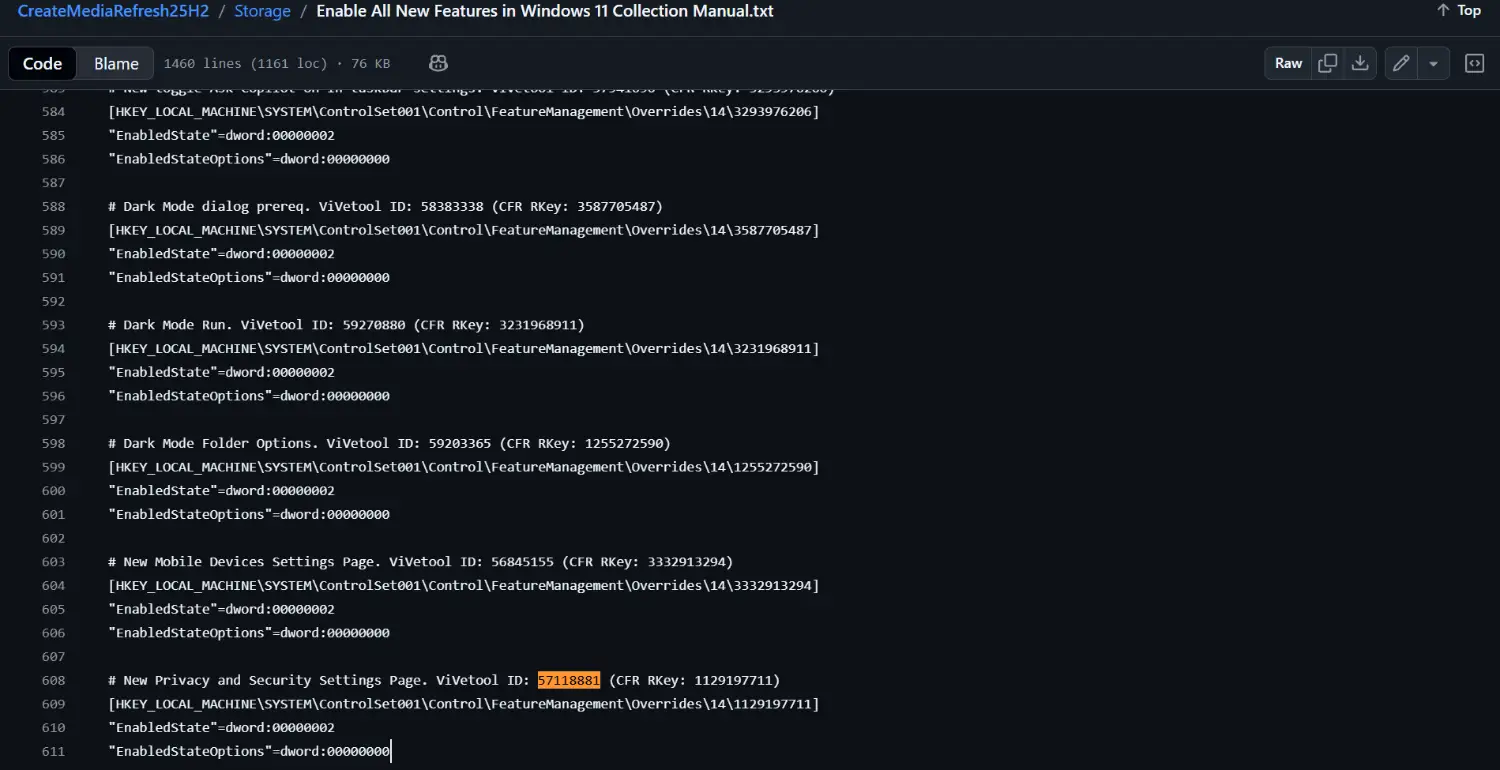Select line number 611
Image resolution: width=1500 pixels, height=770 pixels.
53,751
